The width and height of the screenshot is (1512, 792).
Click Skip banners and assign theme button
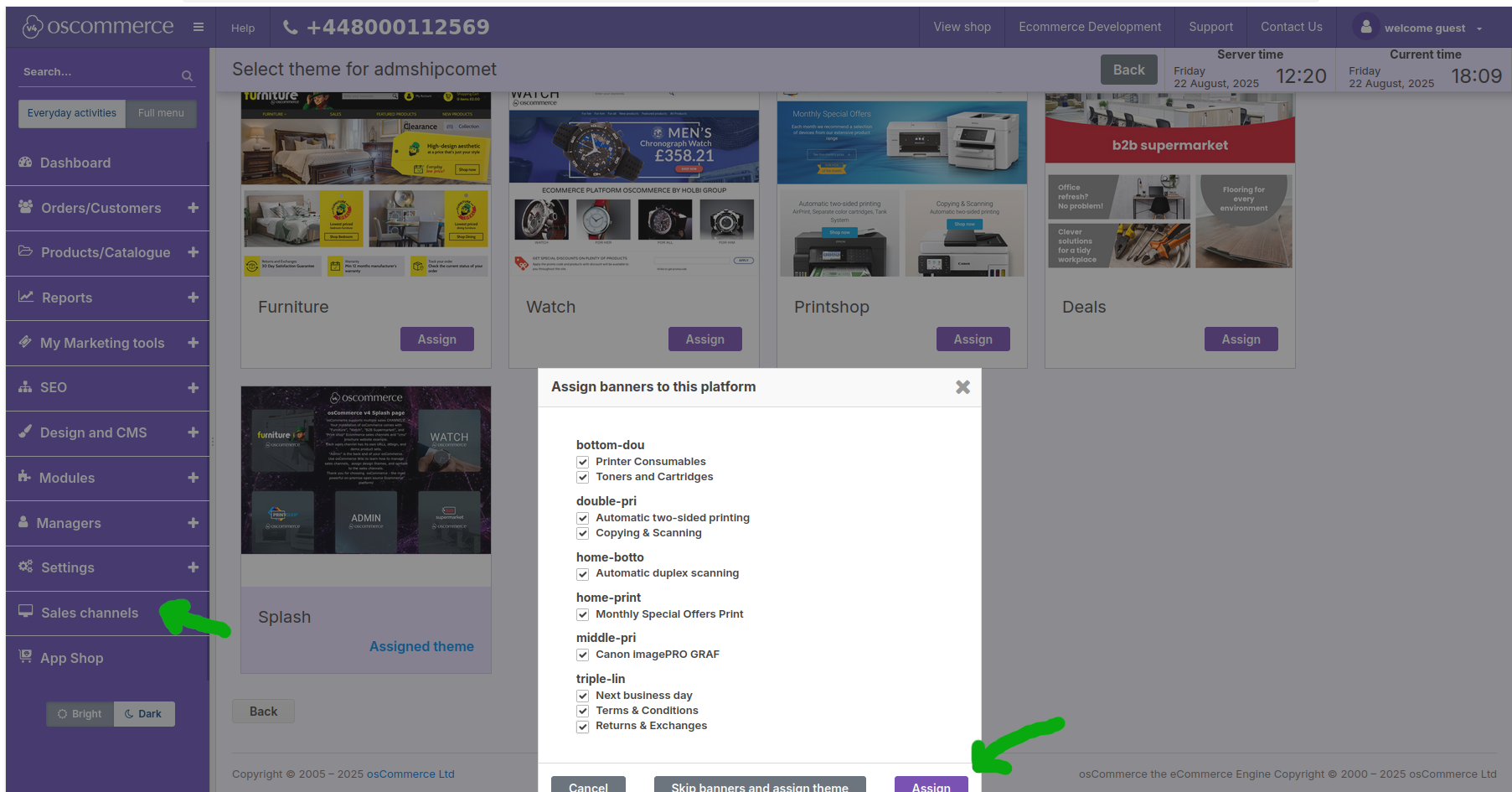[x=759, y=786]
